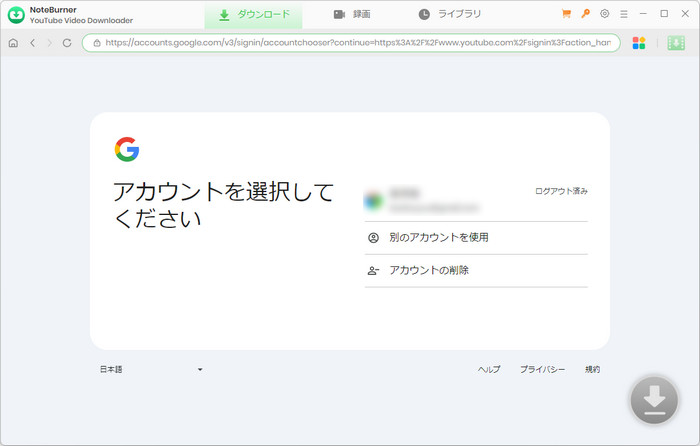Reload the page with refresh icon
The image size is (700, 446).
tap(67, 43)
